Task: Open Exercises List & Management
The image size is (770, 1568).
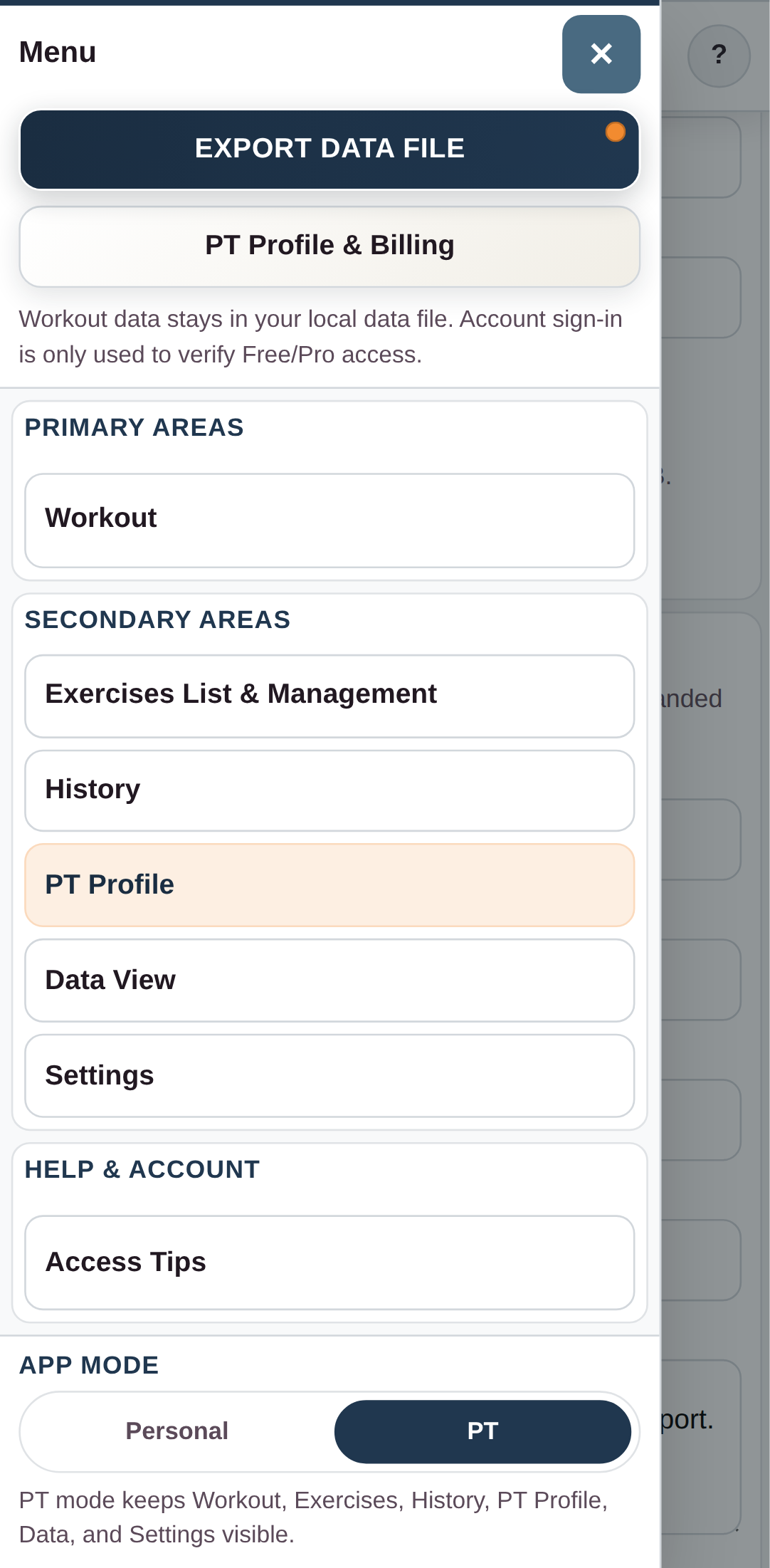Action: point(329,694)
